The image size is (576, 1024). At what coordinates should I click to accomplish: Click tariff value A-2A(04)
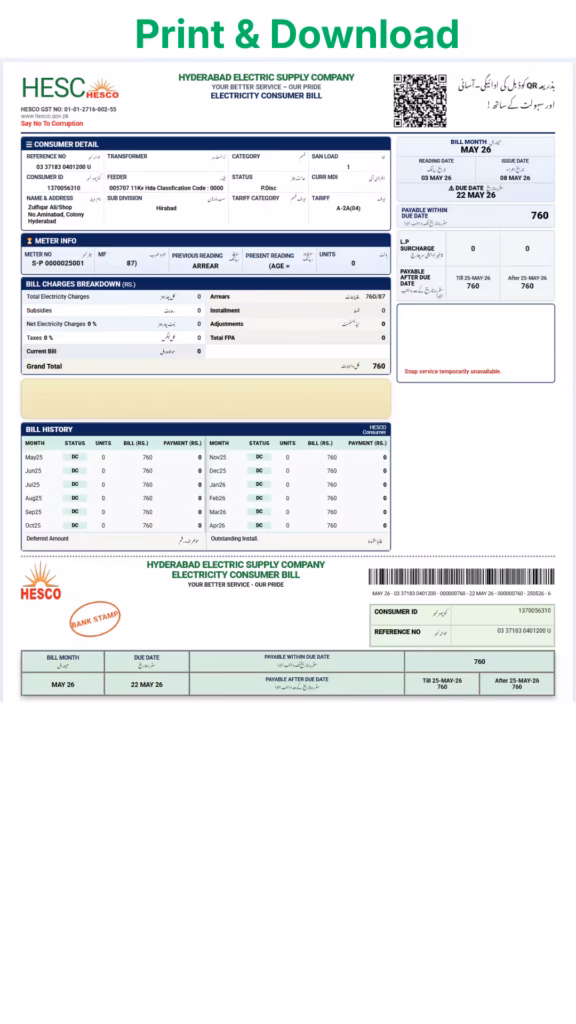click(x=347, y=208)
